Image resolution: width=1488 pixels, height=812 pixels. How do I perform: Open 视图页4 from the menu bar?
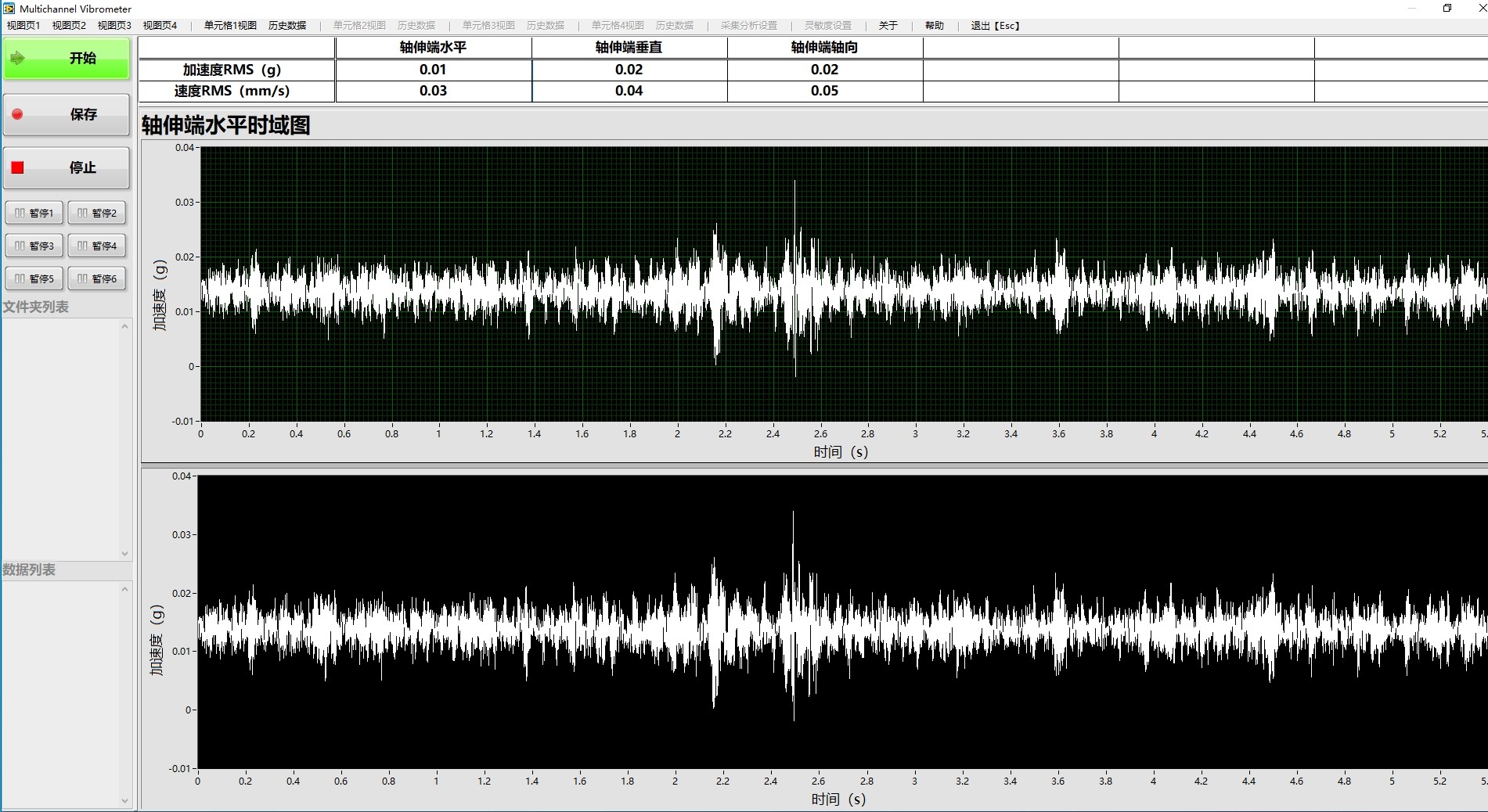160,26
